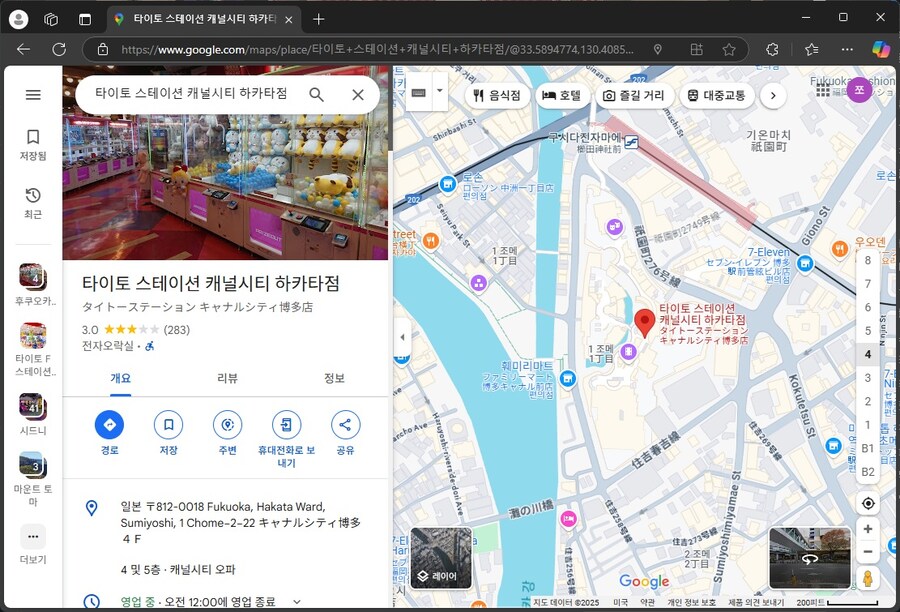The width and height of the screenshot is (900, 612).
Task: Select floor 4 in level picker
Action: (868, 354)
